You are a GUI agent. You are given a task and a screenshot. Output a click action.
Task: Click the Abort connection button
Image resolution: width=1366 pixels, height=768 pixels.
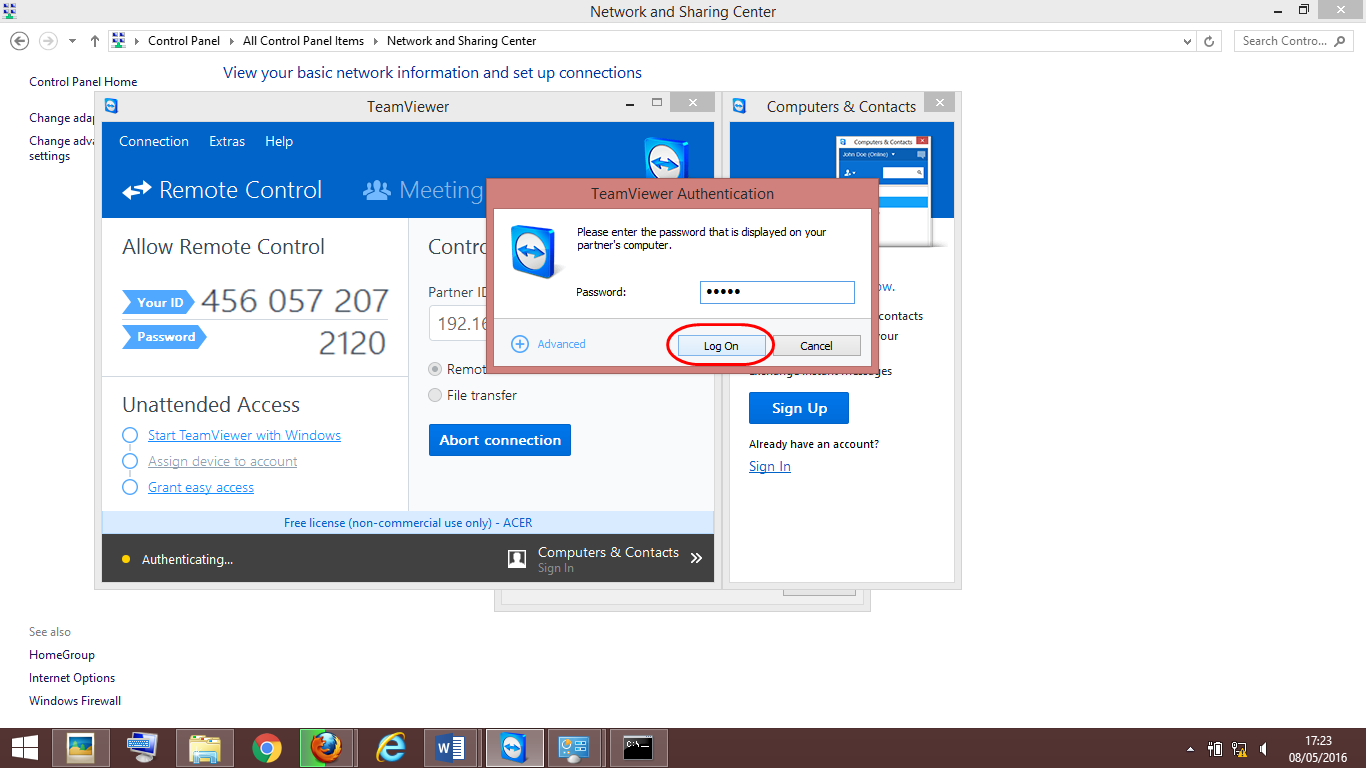[499, 440]
